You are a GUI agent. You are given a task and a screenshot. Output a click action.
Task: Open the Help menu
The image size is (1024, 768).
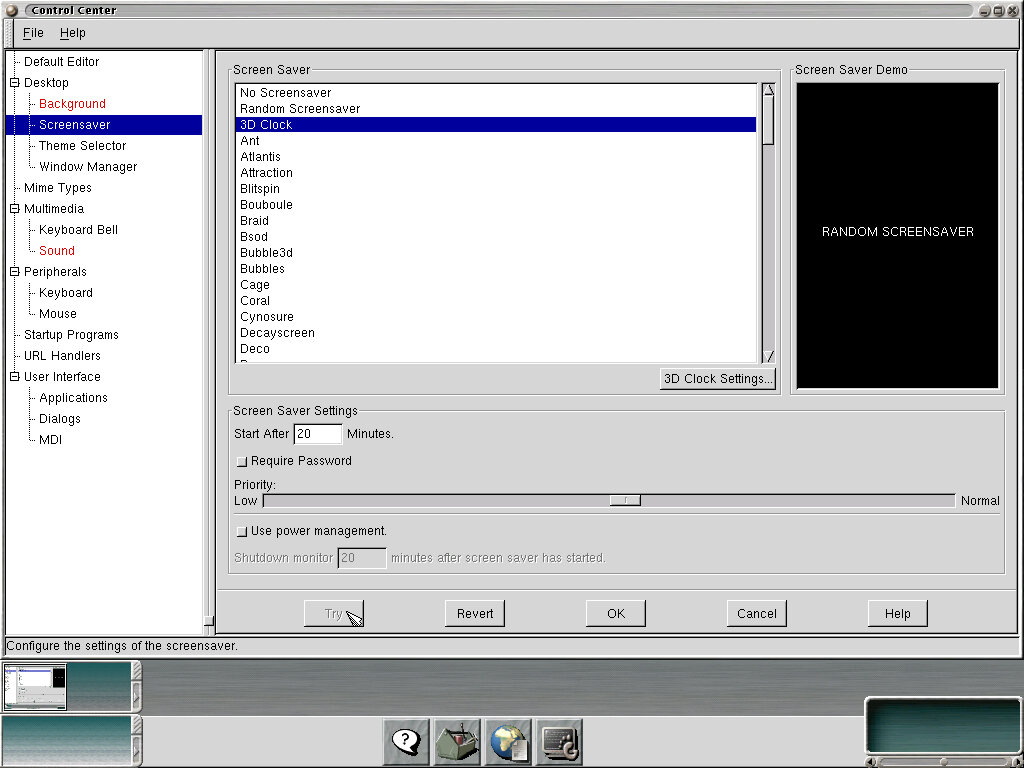point(72,33)
